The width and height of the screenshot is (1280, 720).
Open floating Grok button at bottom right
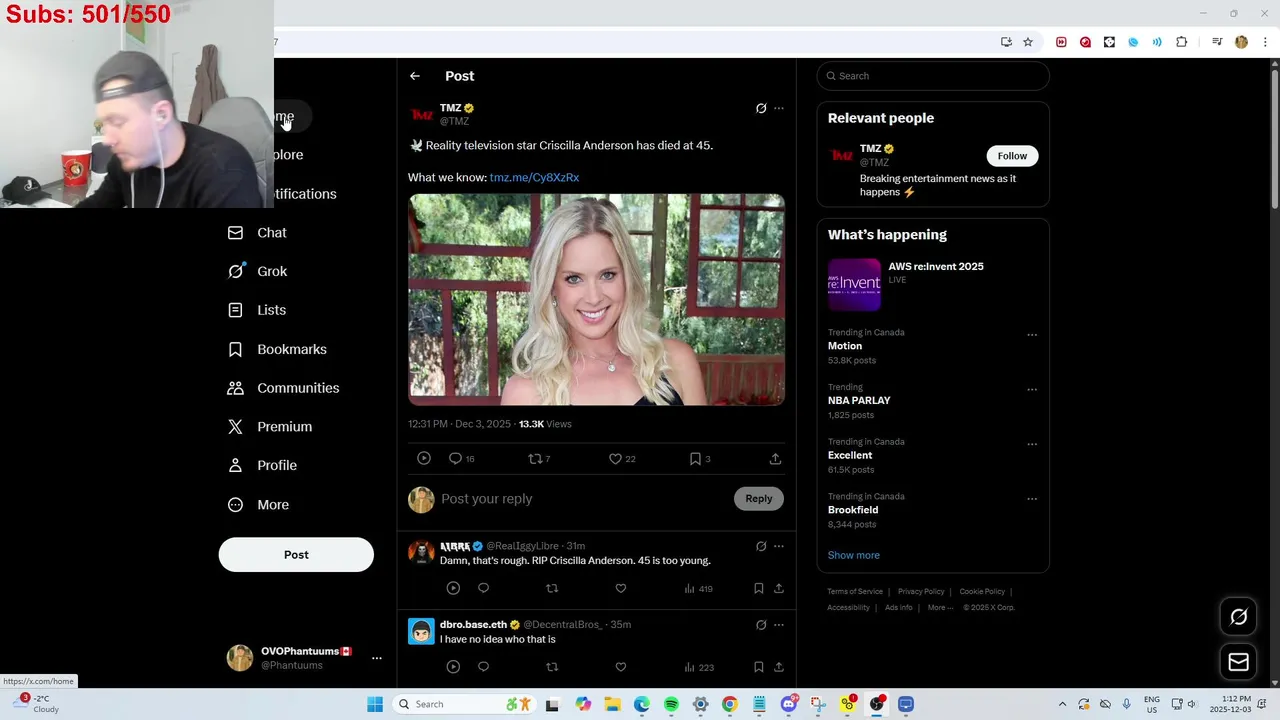click(x=1238, y=617)
